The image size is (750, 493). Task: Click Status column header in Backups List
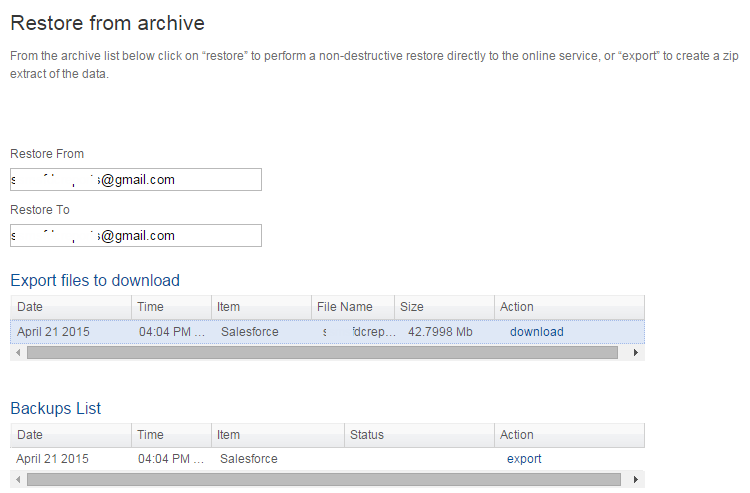tap(418, 435)
